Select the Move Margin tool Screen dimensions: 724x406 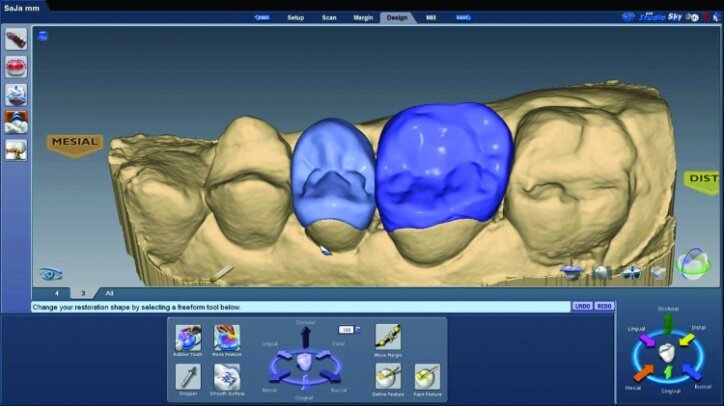click(x=387, y=337)
